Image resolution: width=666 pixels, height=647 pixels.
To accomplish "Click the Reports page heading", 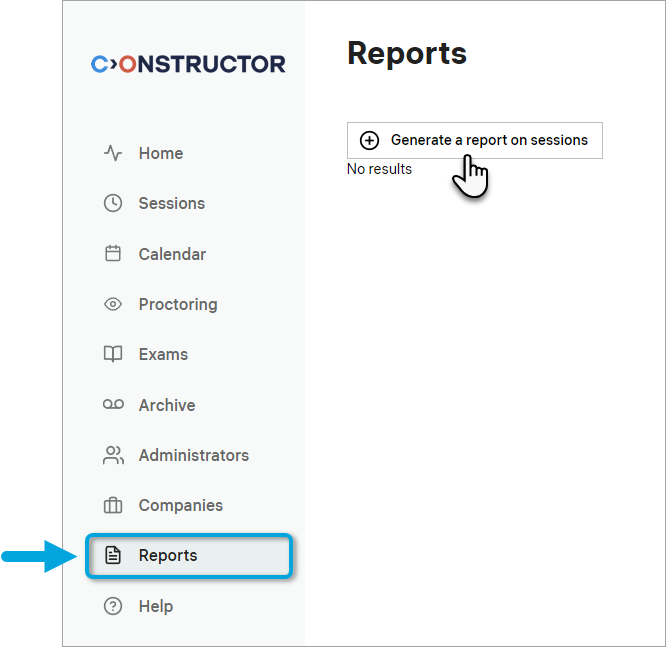I will [x=406, y=53].
